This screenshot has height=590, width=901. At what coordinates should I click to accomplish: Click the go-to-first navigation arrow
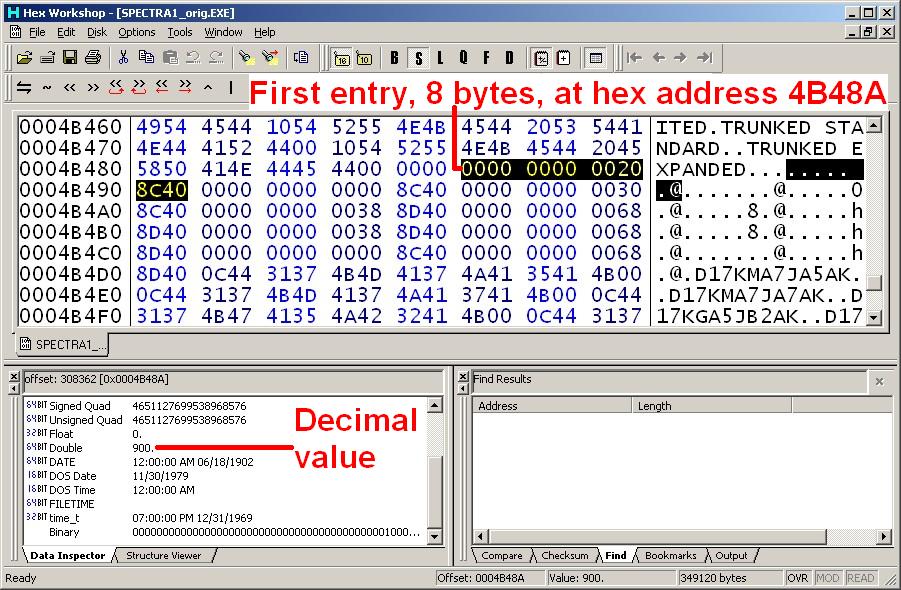(635, 57)
